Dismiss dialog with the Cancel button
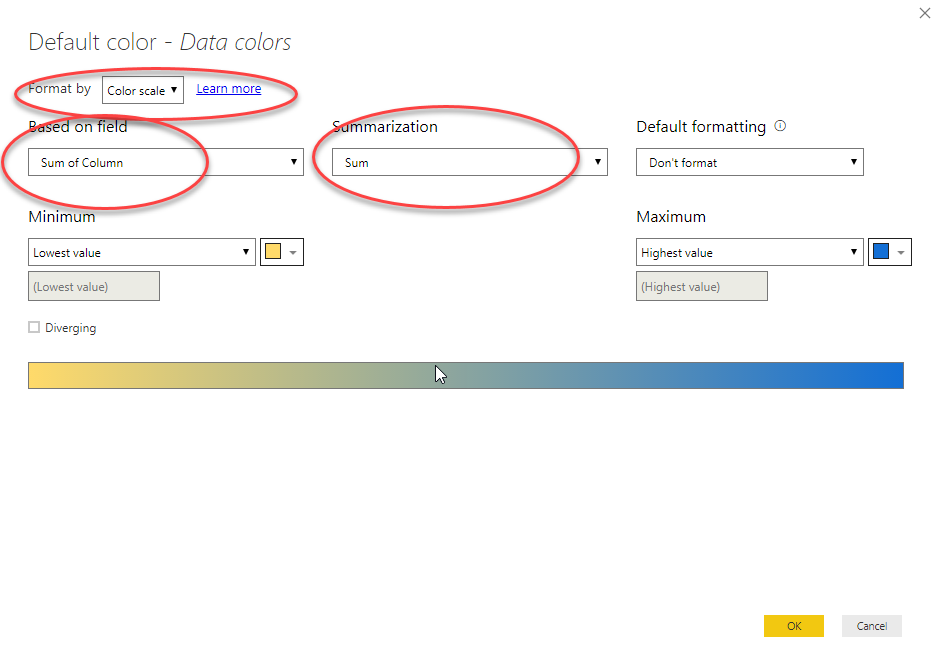Viewport: 940px width, 665px height. click(872, 626)
